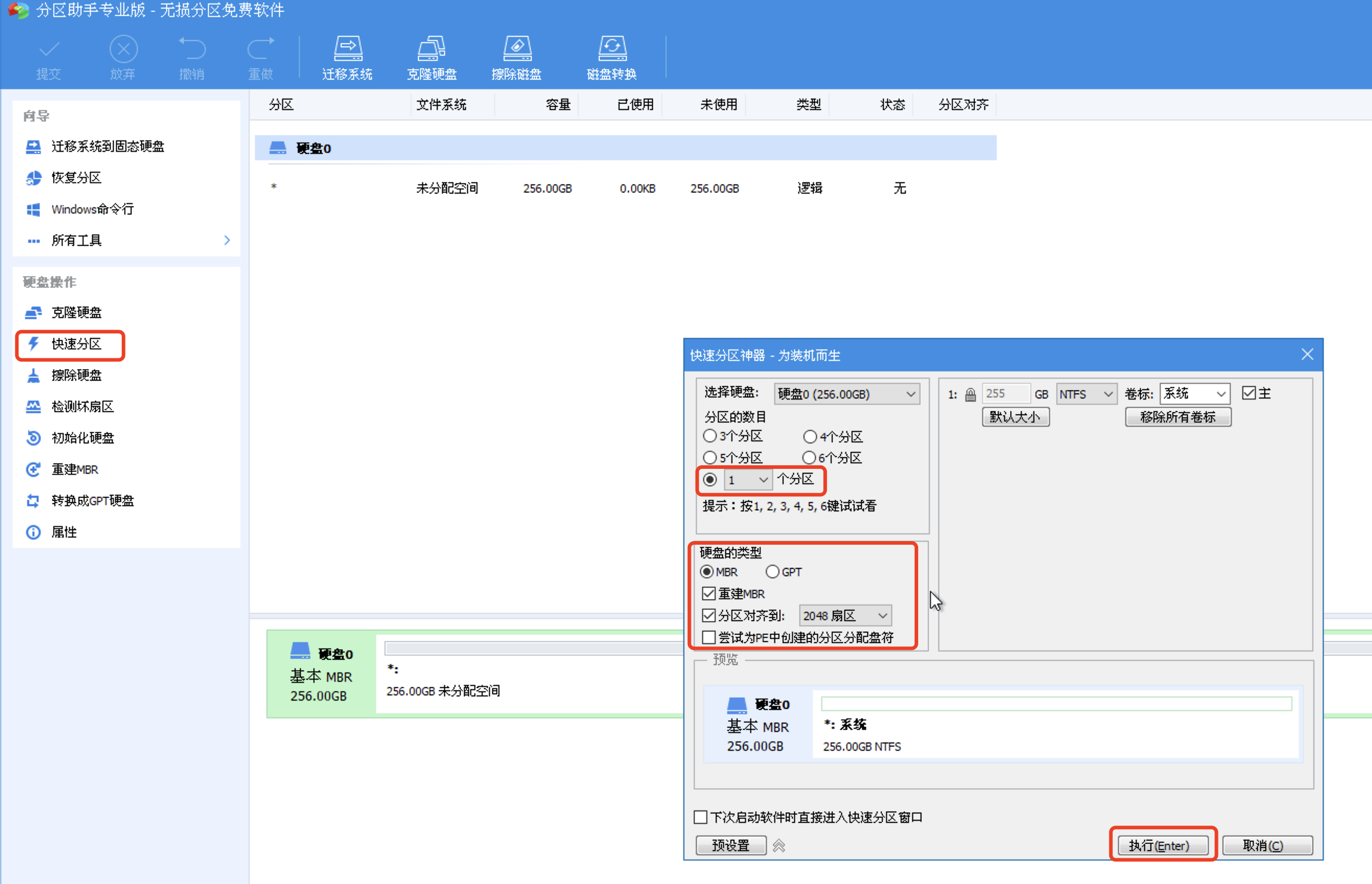Enable 尝试为PE中创建的分区分配盘符 checkbox
Image resolution: width=1372 pixels, height=884 pixels.
(709, 637)
